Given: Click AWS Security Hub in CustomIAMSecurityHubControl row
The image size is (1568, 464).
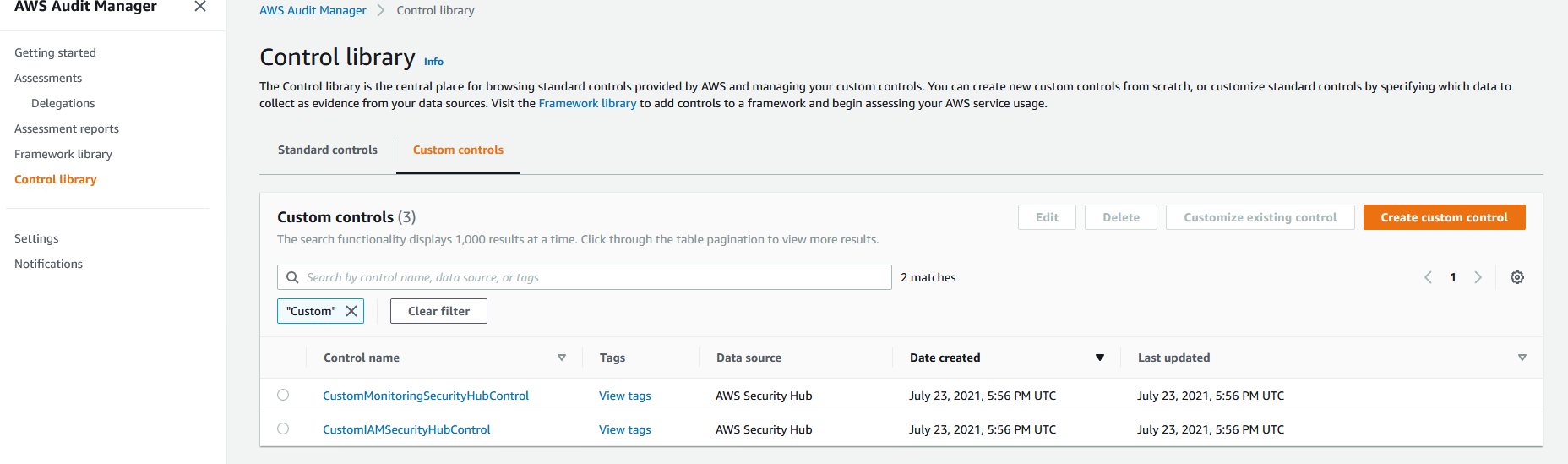Looking at the screenshot, I should coord(764,429).
